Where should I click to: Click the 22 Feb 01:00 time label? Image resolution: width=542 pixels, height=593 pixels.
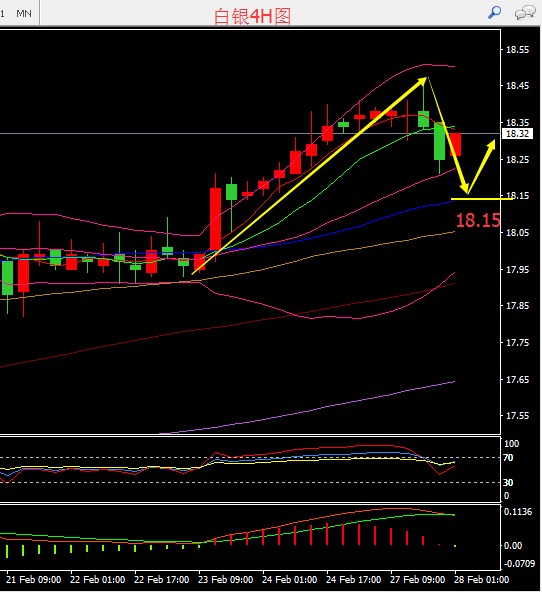click(97, 580)
